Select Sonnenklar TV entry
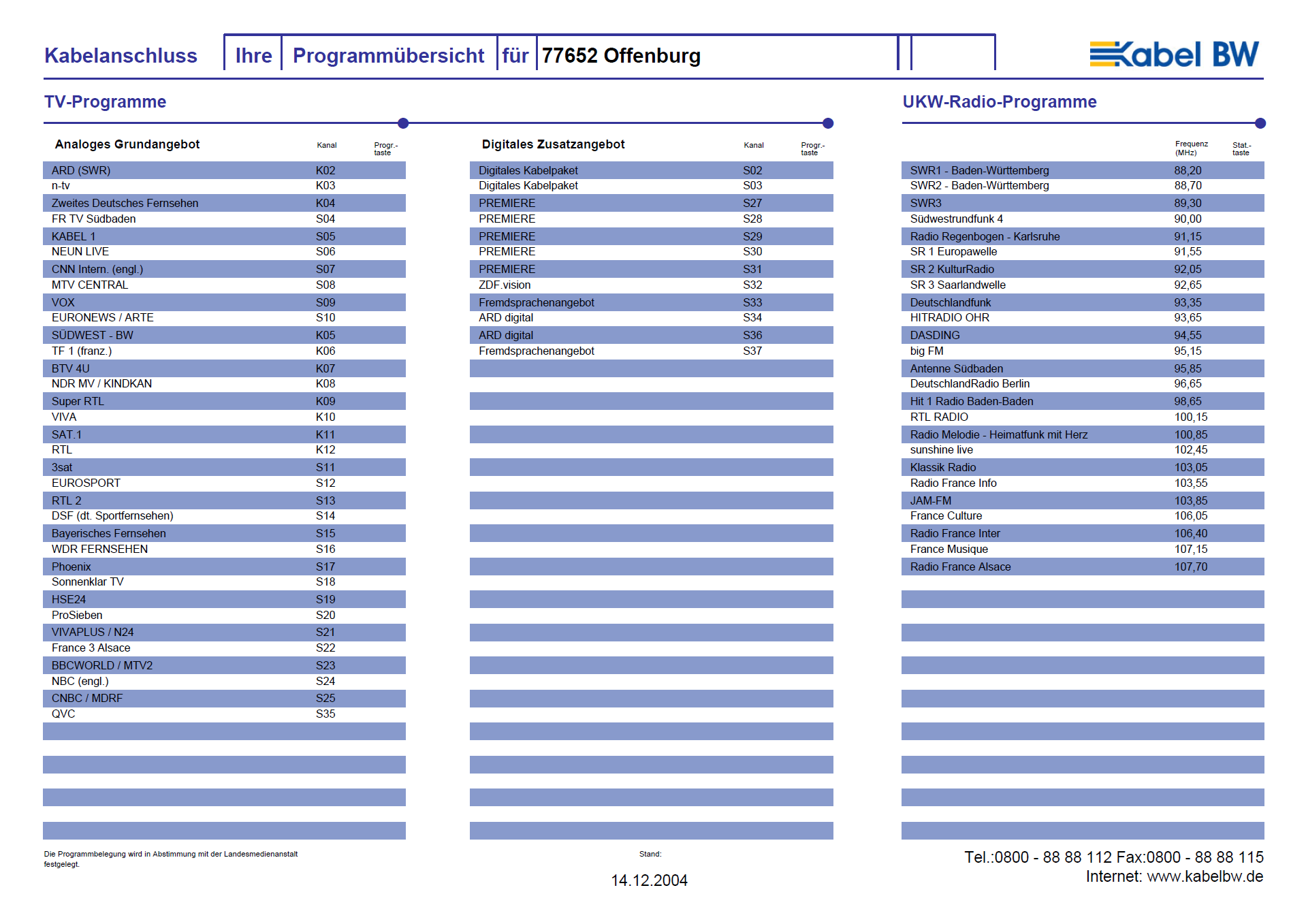This screenshot has height=924, width=1306. (x=224, y=582)
